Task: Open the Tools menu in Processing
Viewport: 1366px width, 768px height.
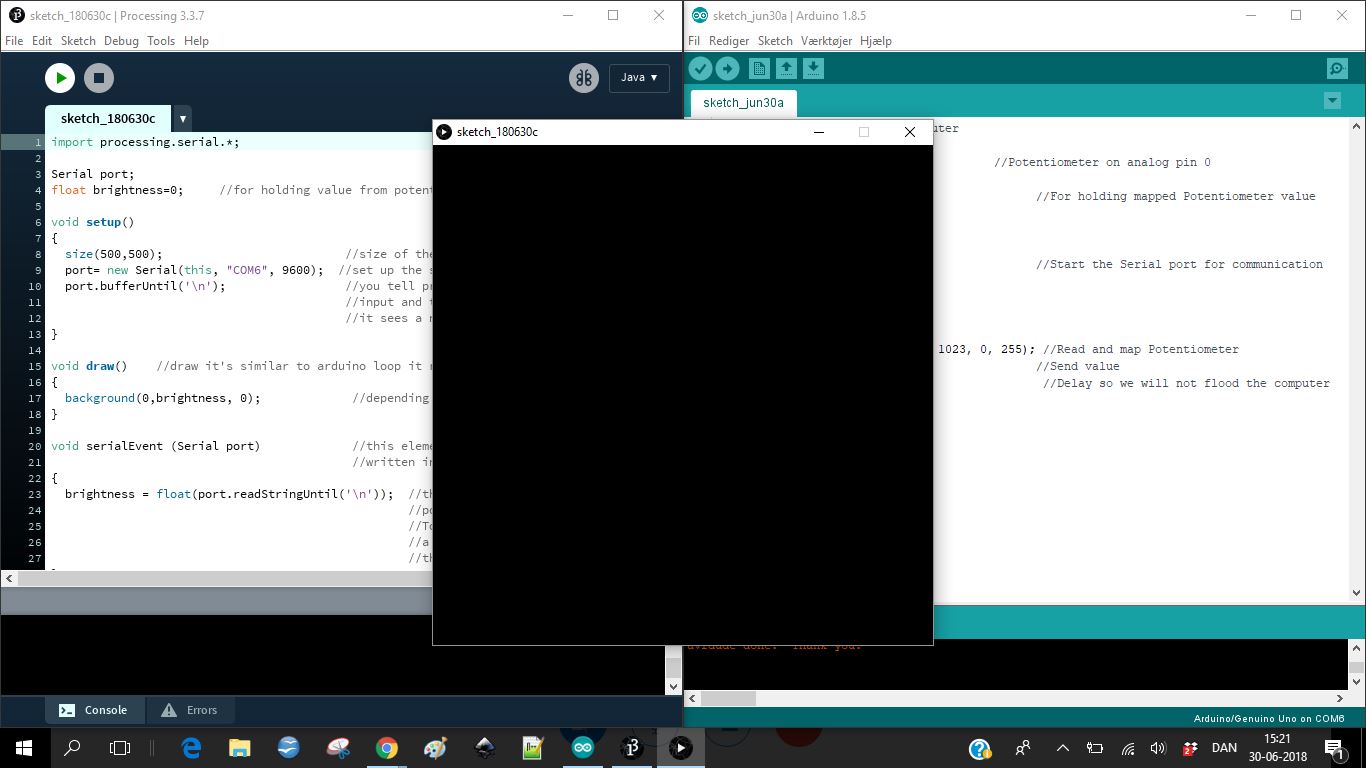Action: pyautogui.click(x=161, y=41)
